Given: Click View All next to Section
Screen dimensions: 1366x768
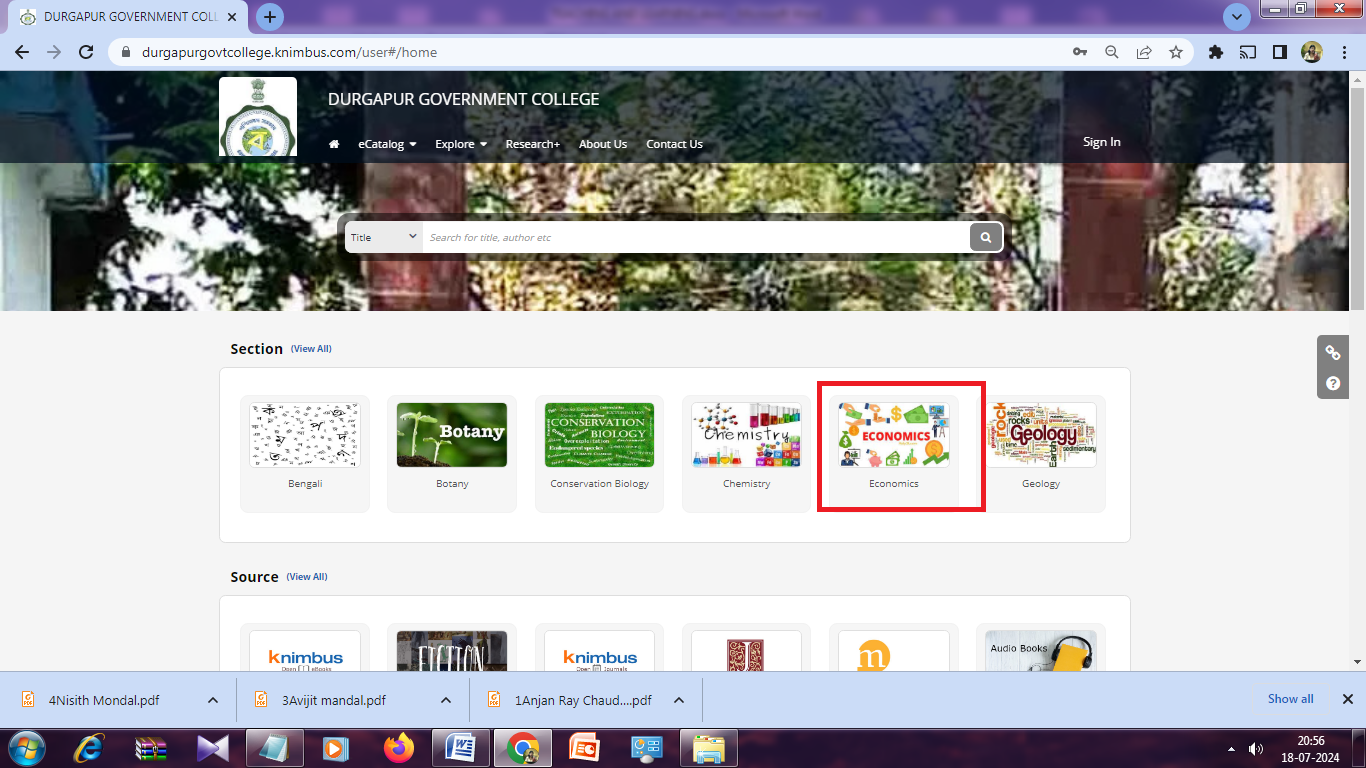Looking at the screenshot, I should click(x=311, y=349).
